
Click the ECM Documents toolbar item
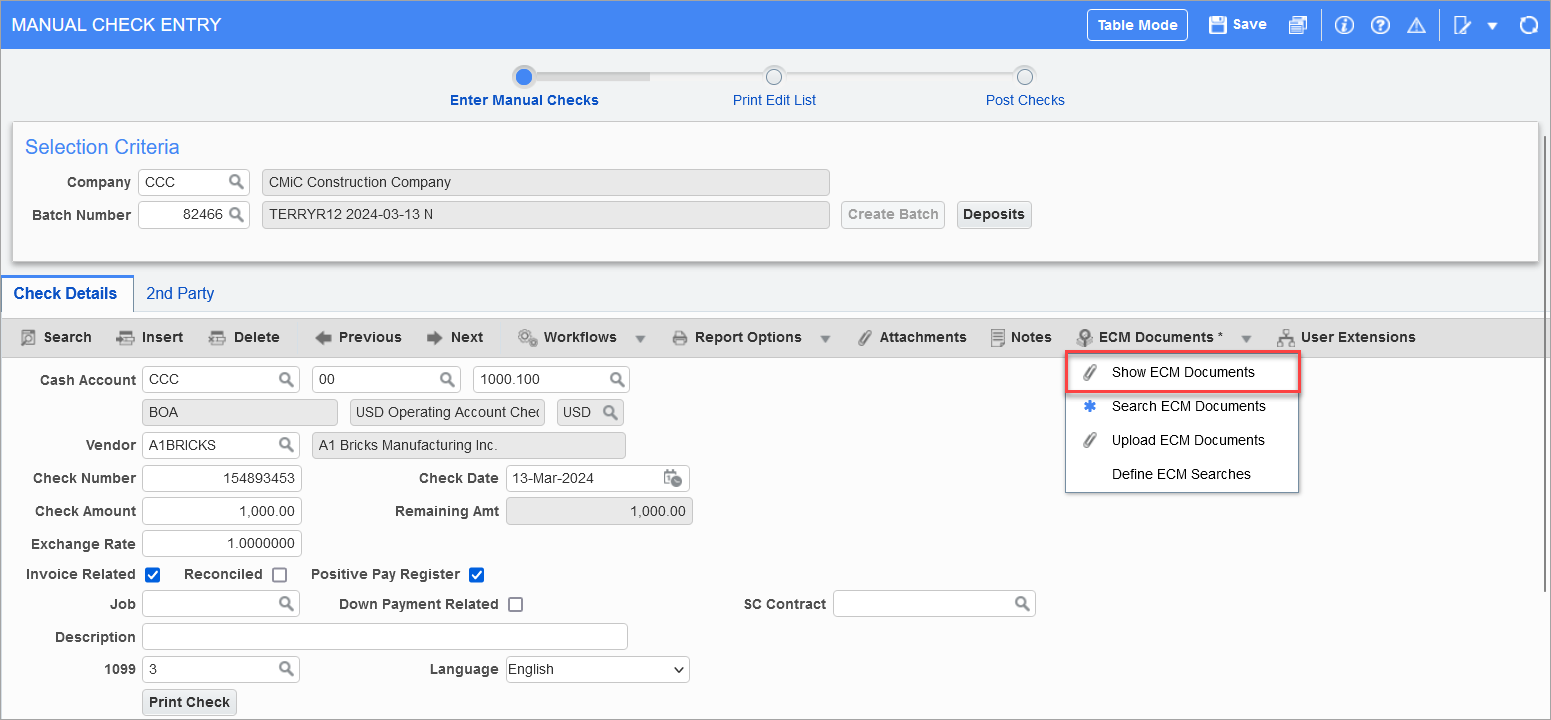[x=1150, y=337]
